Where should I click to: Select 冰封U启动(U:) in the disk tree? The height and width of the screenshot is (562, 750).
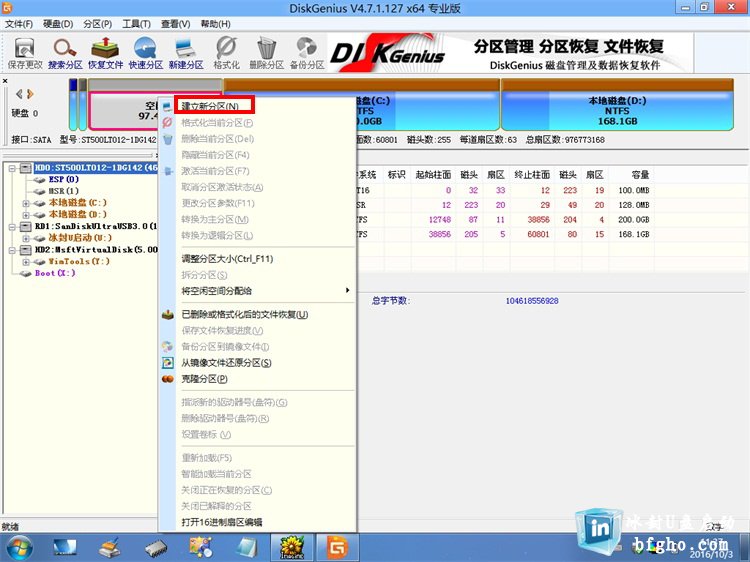click(x=80, y=238)
